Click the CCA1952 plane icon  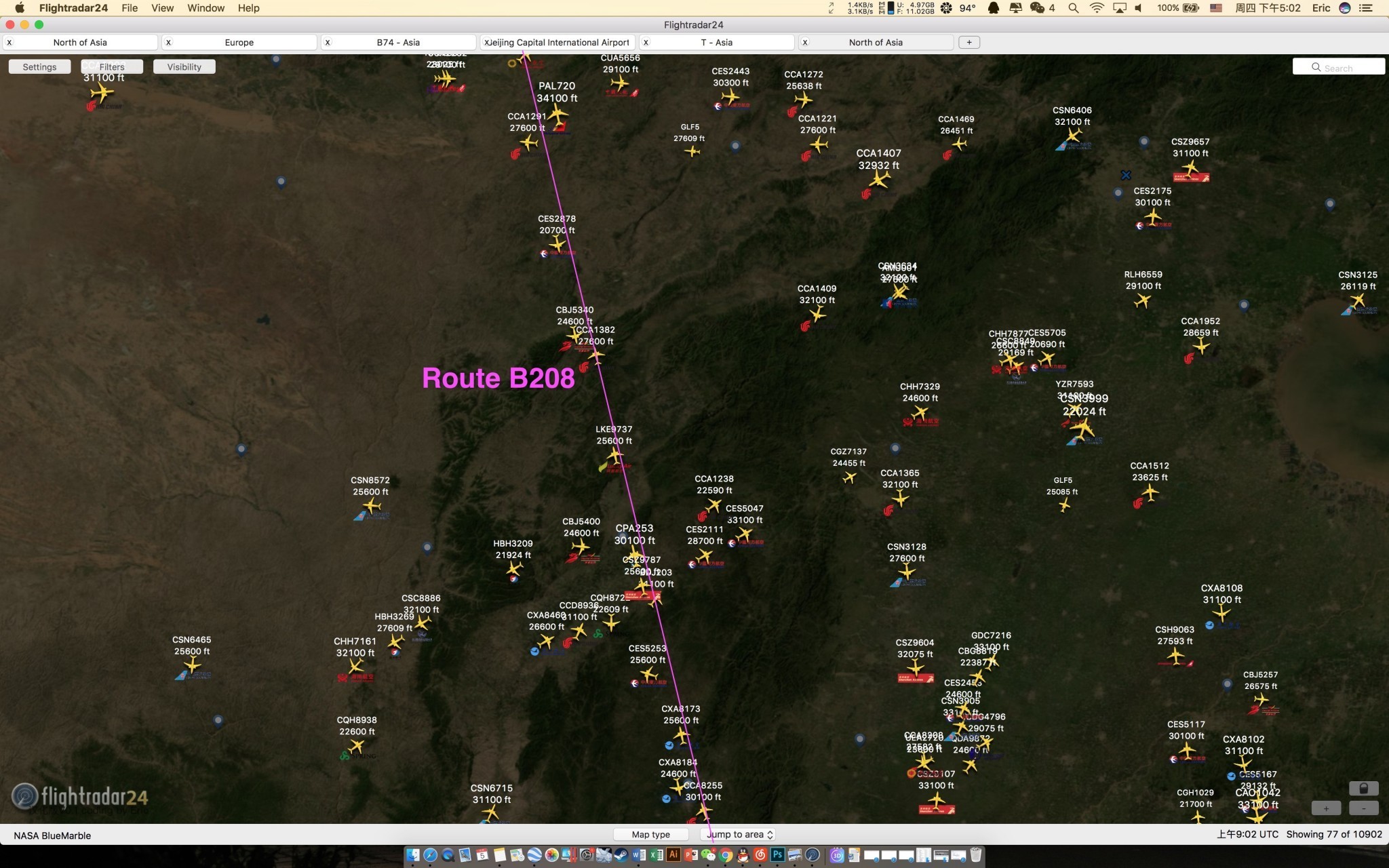pos(1201,347)
